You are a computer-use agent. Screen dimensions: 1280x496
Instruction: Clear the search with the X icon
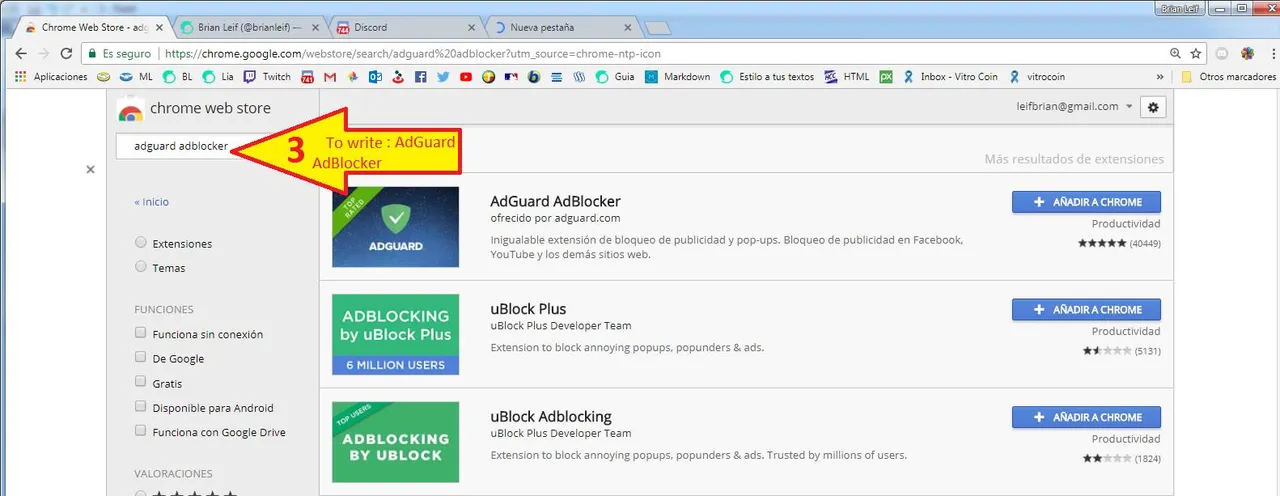pyautogui.click(x=90, y=170)
